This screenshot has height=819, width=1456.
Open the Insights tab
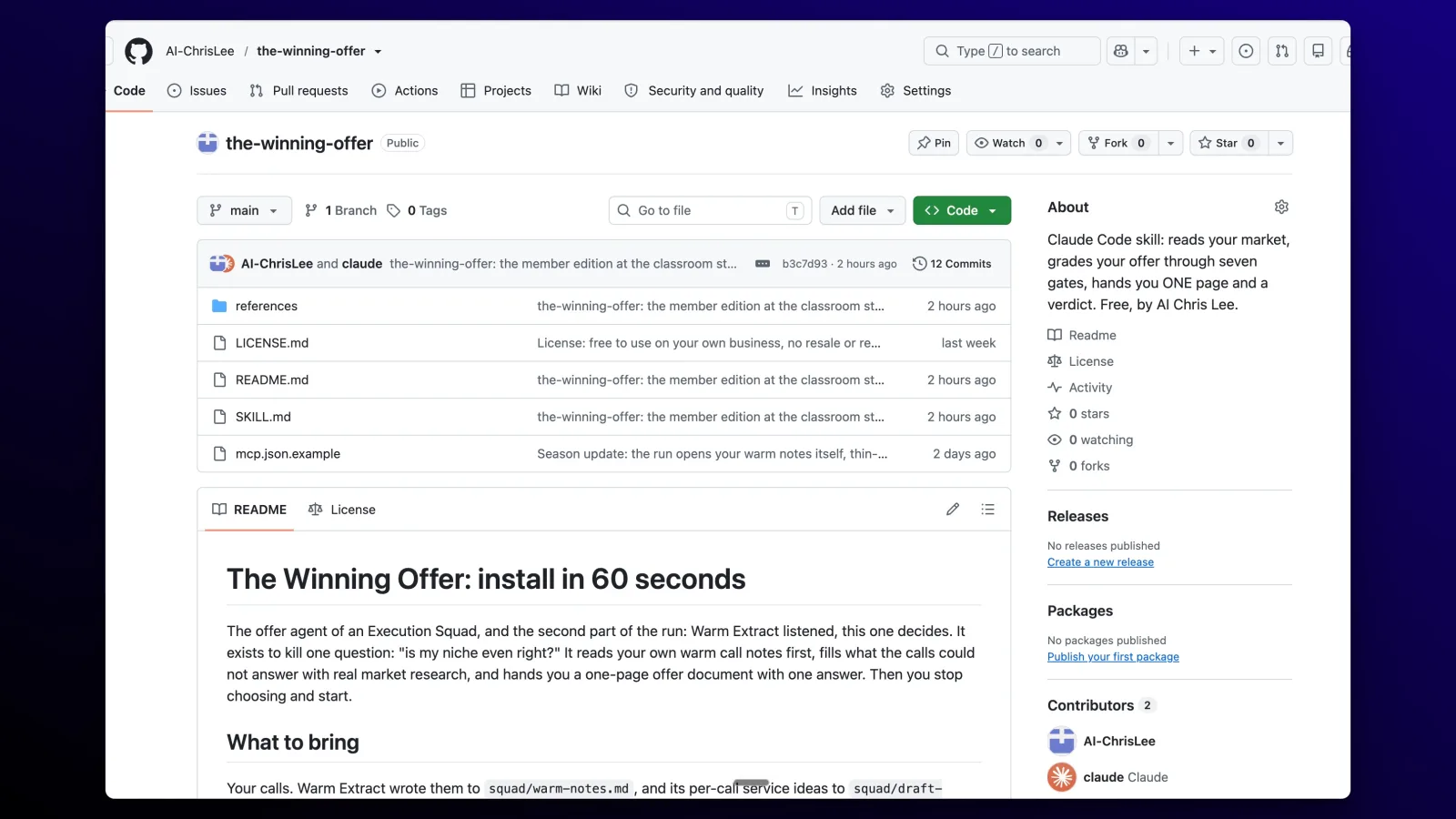coord(823,91)
